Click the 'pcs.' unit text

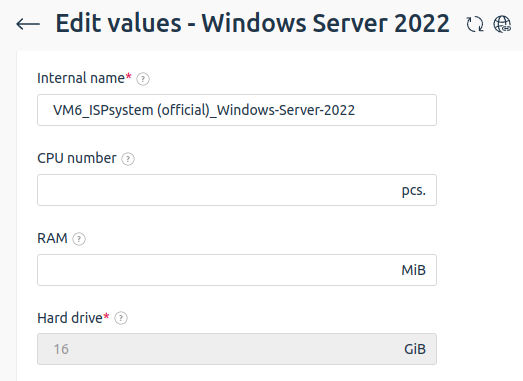(x=414, y=190)
